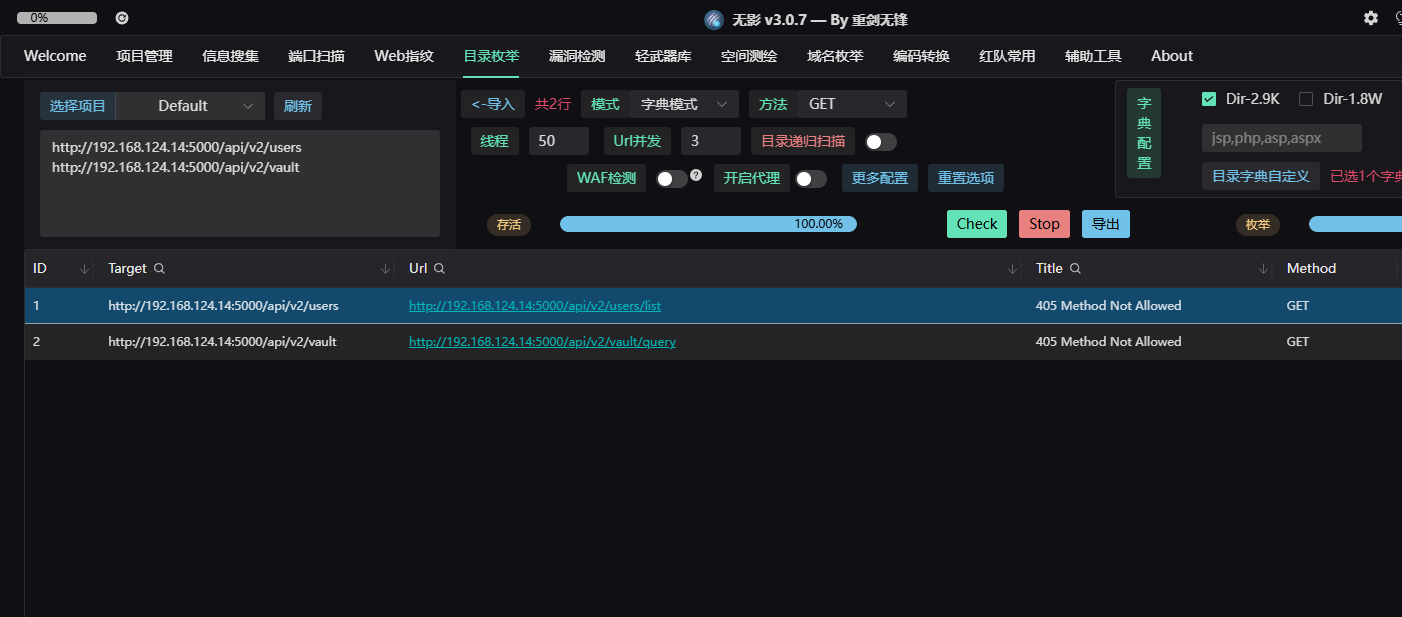Image resolution: width=1402 pixels, height=617 pixels.
Task: Click the 0% progress bar in title bar
Action: point(57,18)
